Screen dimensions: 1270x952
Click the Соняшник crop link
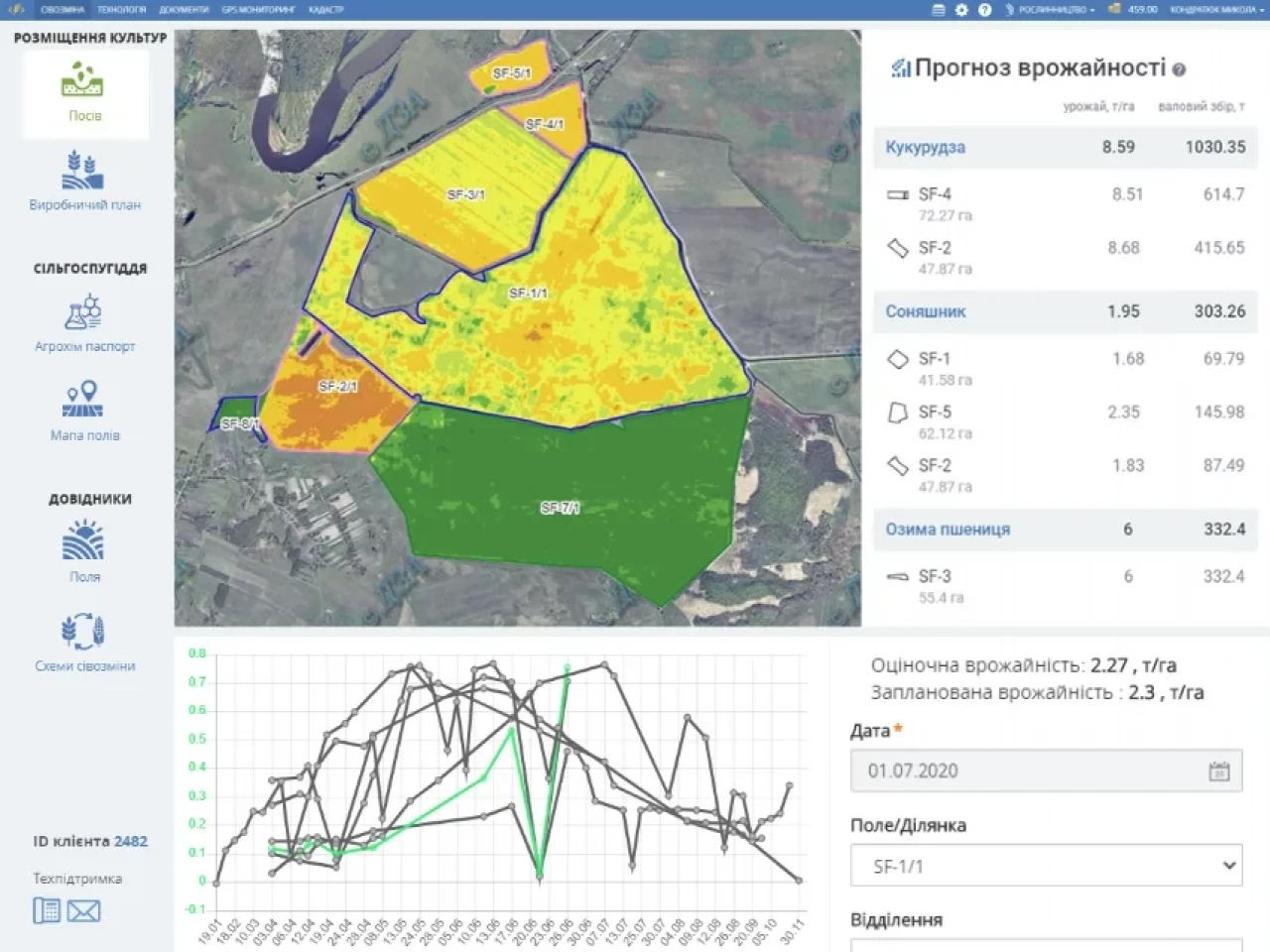coord(925,311)
